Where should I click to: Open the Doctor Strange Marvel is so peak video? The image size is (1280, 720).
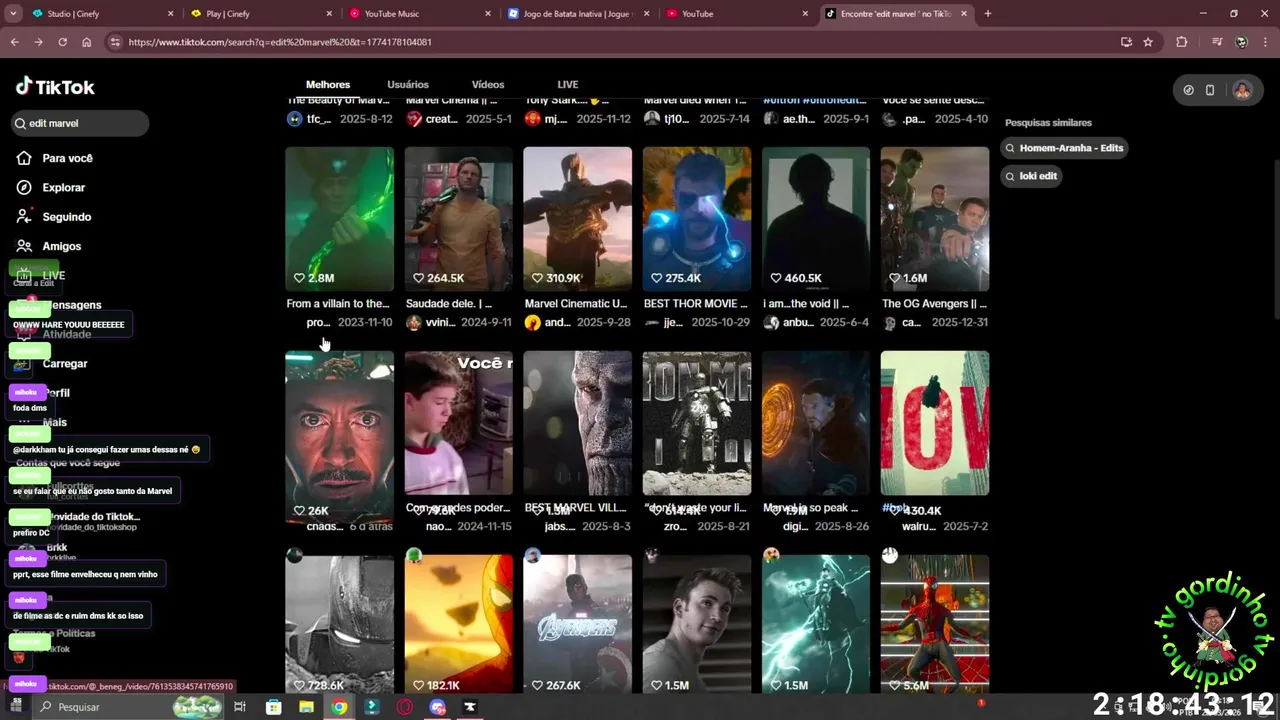816,423
